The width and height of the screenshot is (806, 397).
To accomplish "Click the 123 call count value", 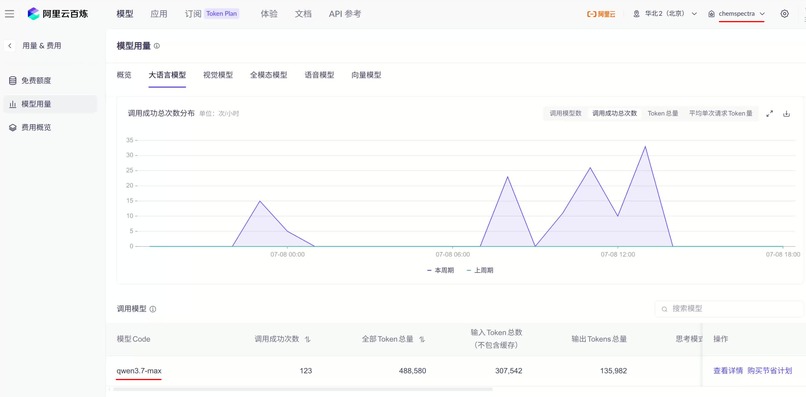I will click(x=306, y=371).
